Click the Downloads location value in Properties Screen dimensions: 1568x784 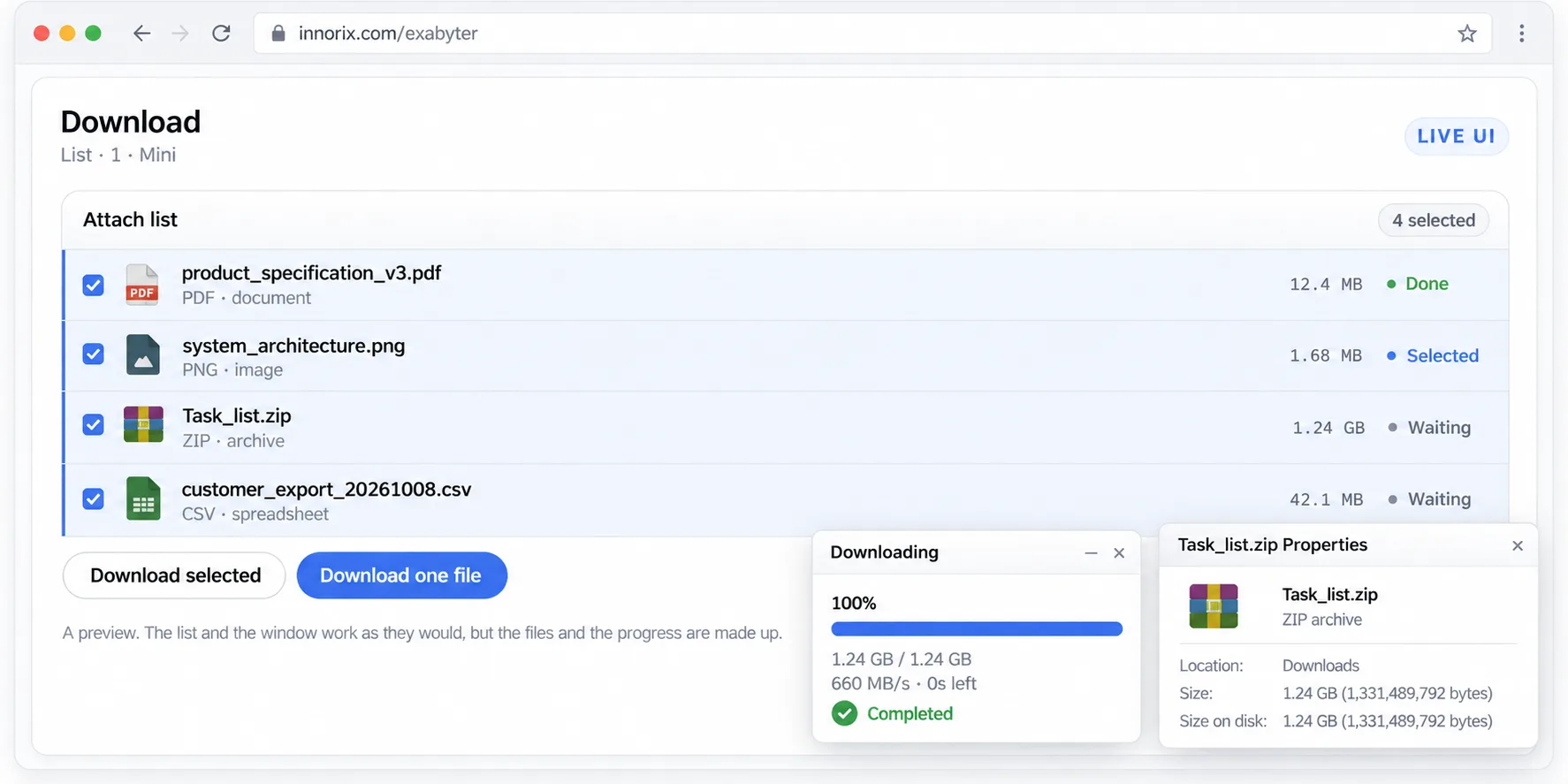point(1321,666)
